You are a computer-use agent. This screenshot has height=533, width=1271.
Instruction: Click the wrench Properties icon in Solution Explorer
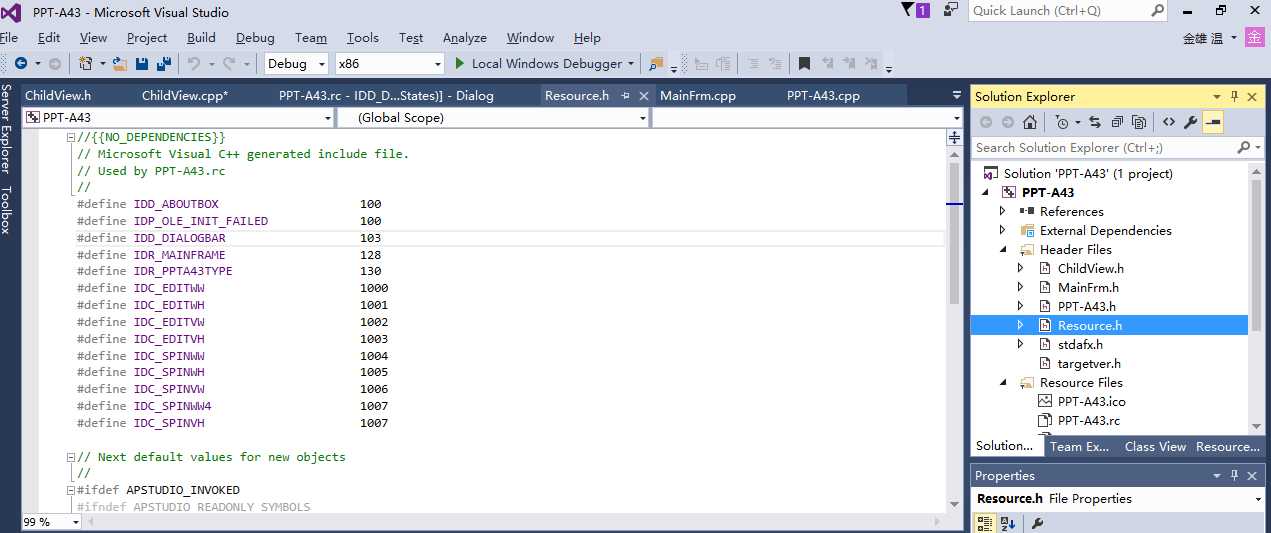(x=1190, y=122)
